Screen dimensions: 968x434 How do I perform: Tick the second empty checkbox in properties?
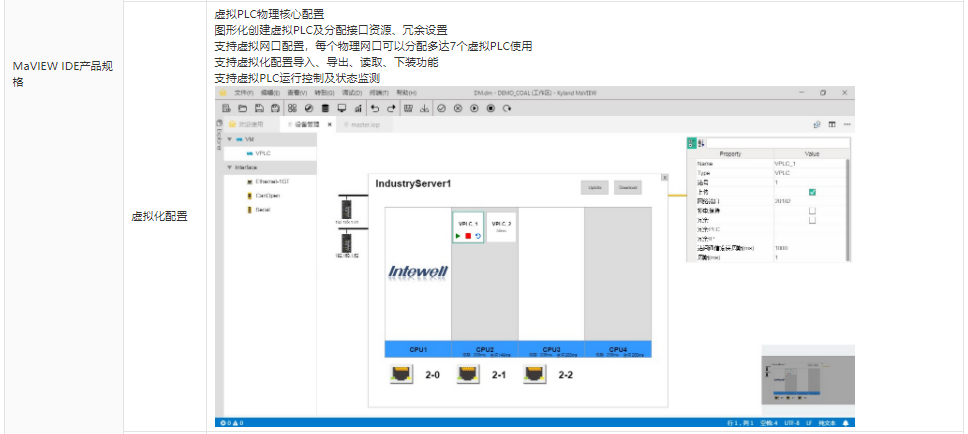tap(812, 220)
